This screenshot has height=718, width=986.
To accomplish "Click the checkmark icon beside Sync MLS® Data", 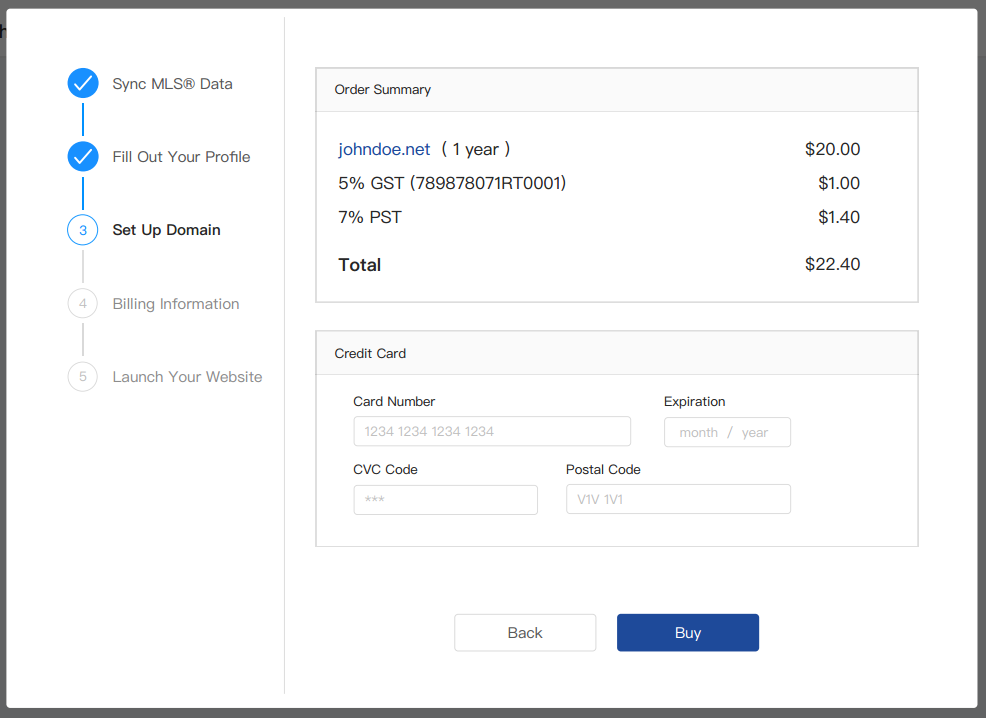I will 83,84.
